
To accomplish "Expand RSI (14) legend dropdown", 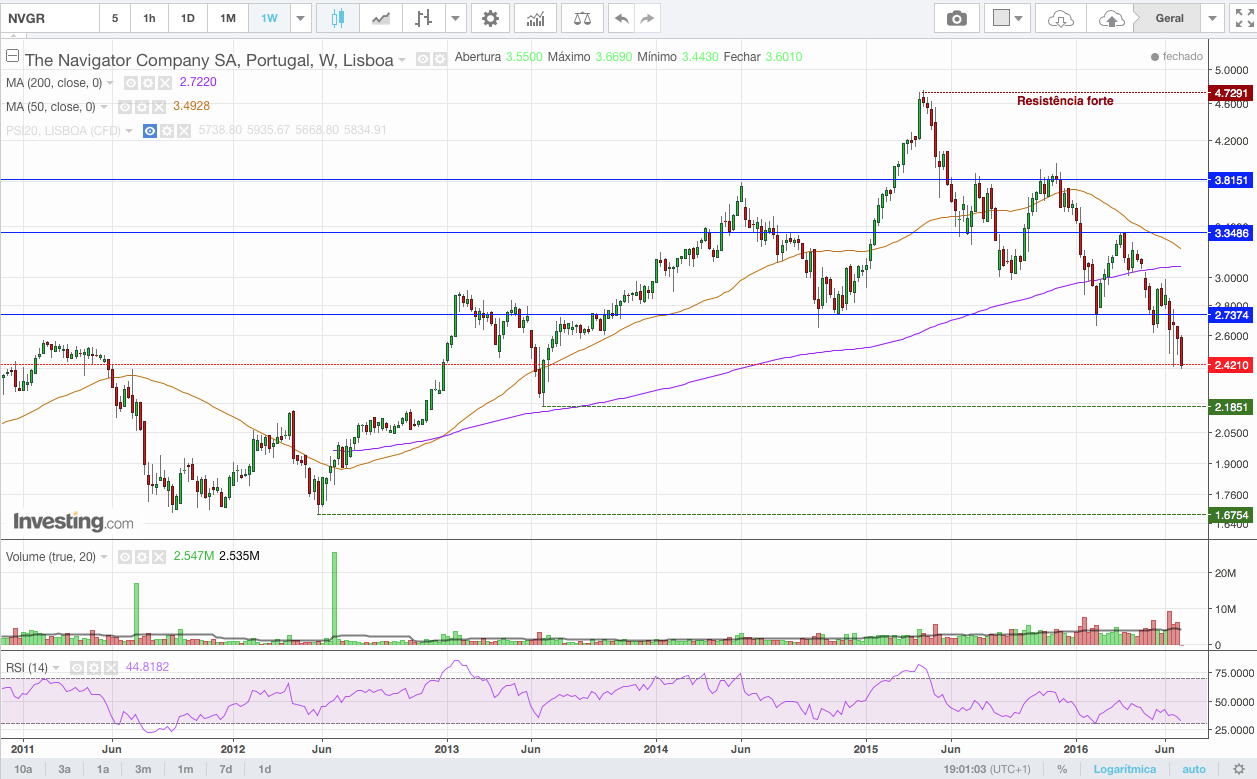I will click(57, 667).
